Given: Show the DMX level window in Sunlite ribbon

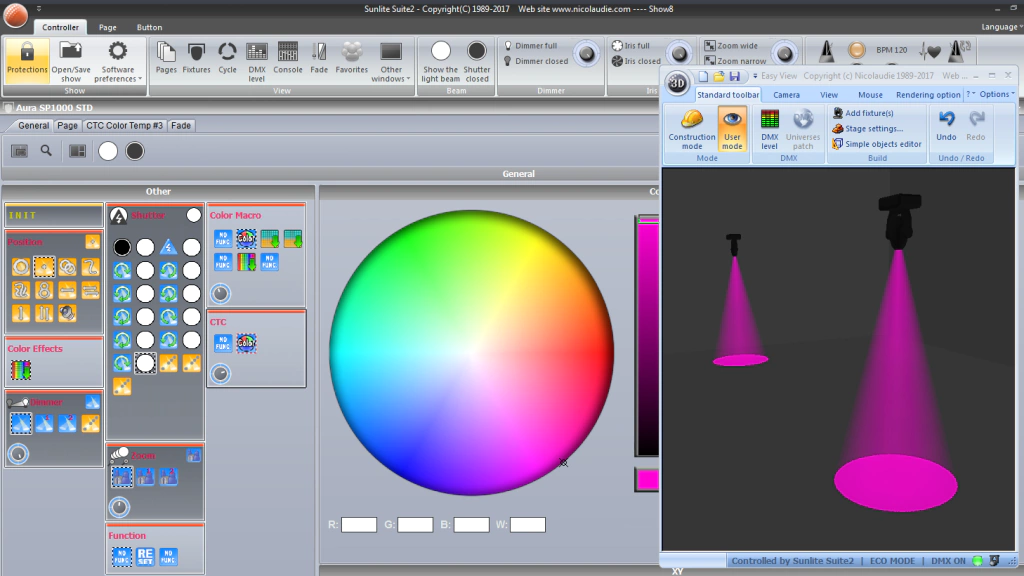Looking at the screenshot, I should click(x=257, y=61).
